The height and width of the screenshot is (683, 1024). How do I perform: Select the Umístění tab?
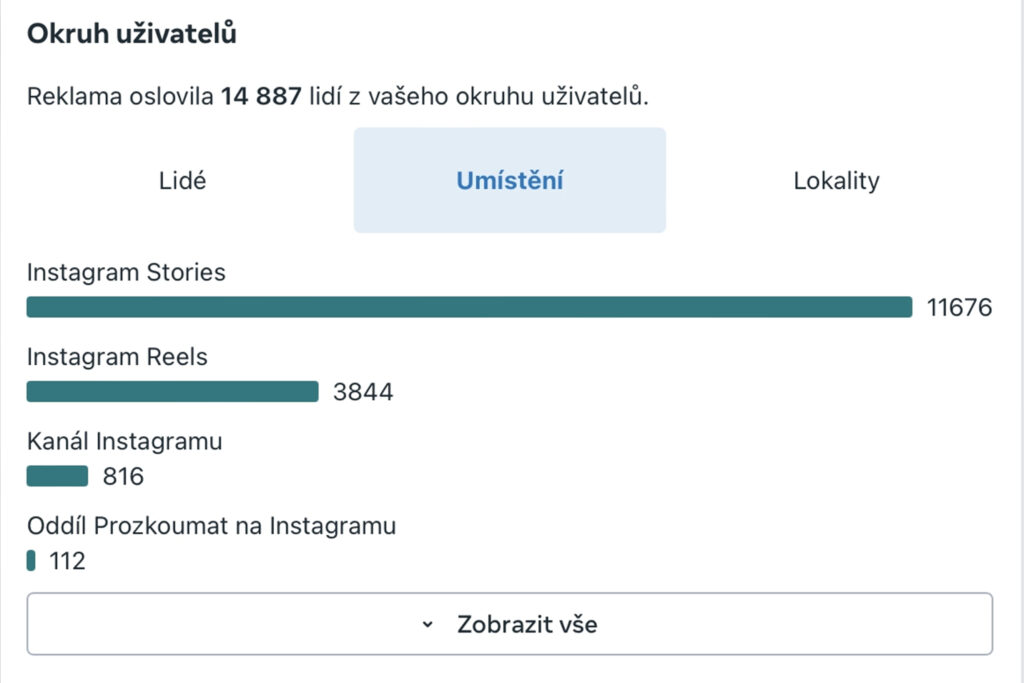(x=510, y=181)
